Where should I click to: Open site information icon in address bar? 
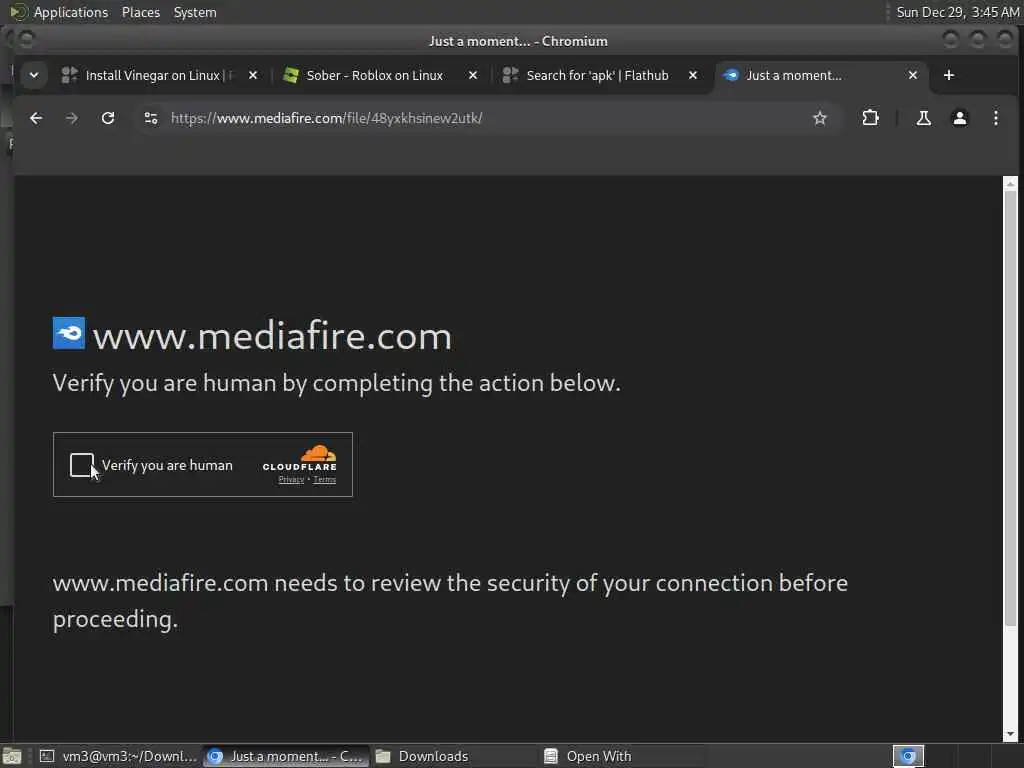[151, 118]
